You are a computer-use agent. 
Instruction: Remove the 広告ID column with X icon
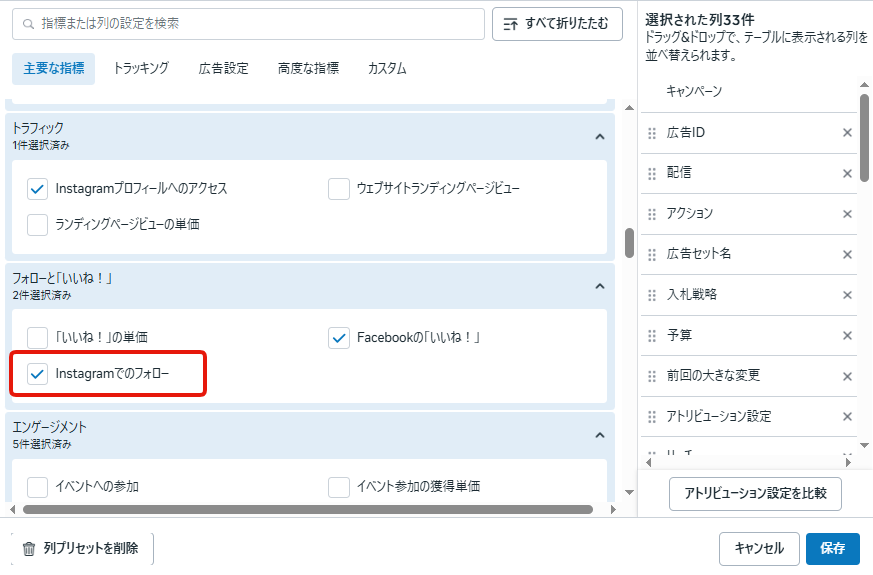click(x=847, y=133)
